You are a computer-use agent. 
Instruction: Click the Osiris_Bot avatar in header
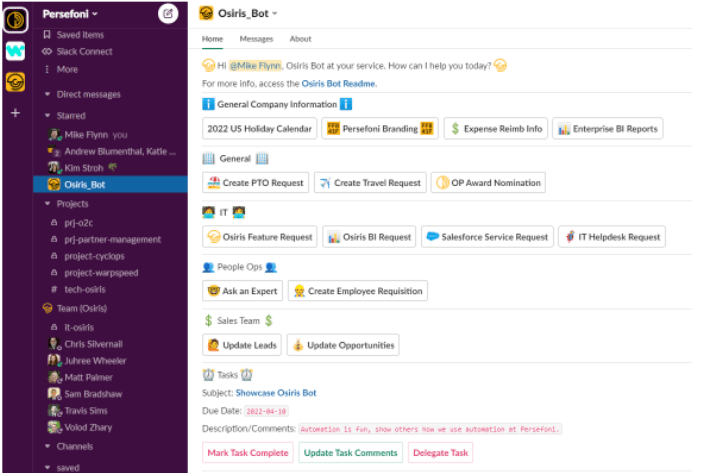206,13
